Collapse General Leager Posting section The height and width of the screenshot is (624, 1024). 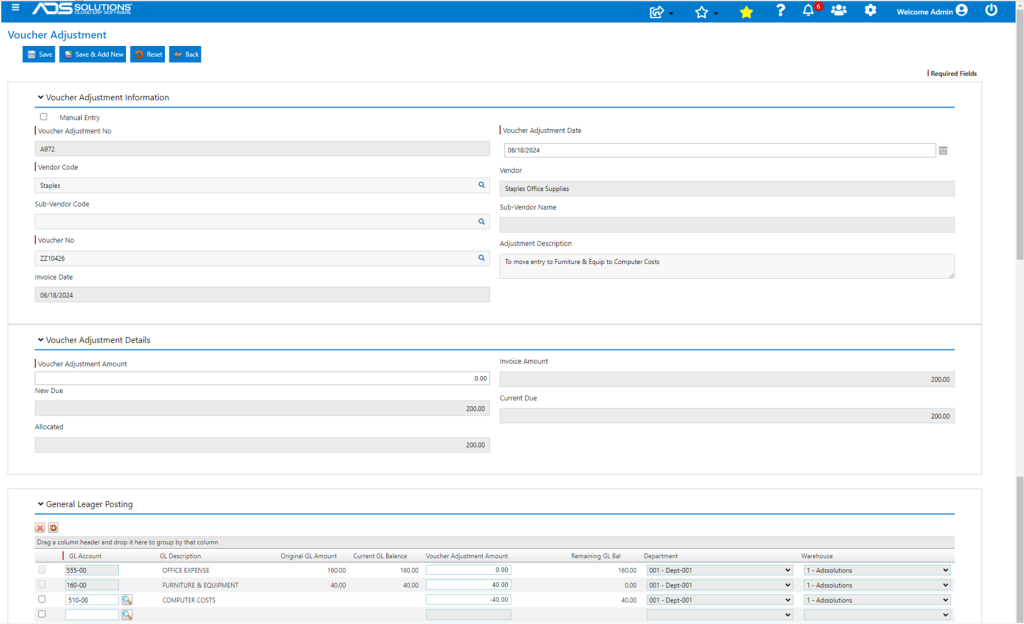[x=40, y=504]
